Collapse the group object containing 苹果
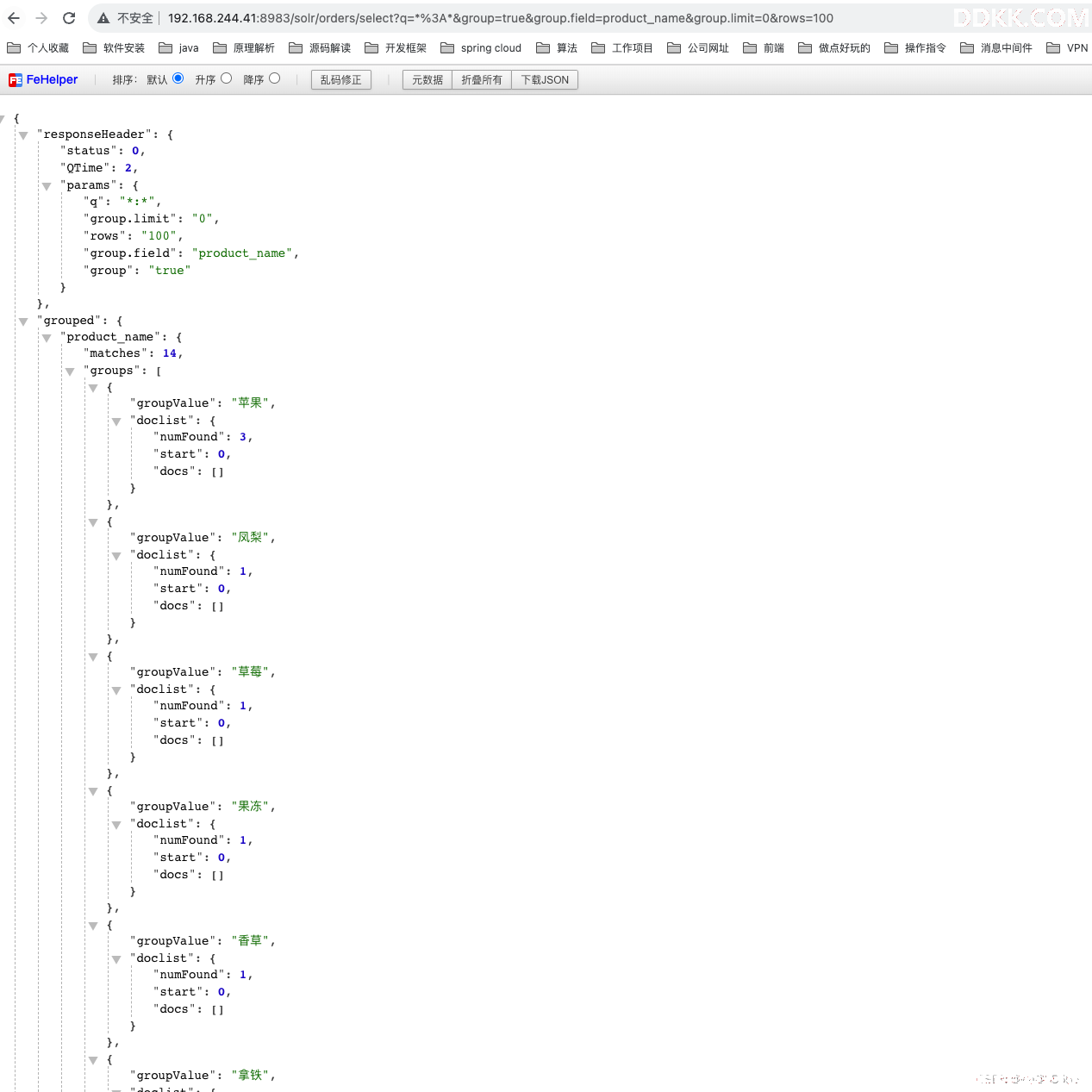The image size is (1092, 1092). click(93, 388)
